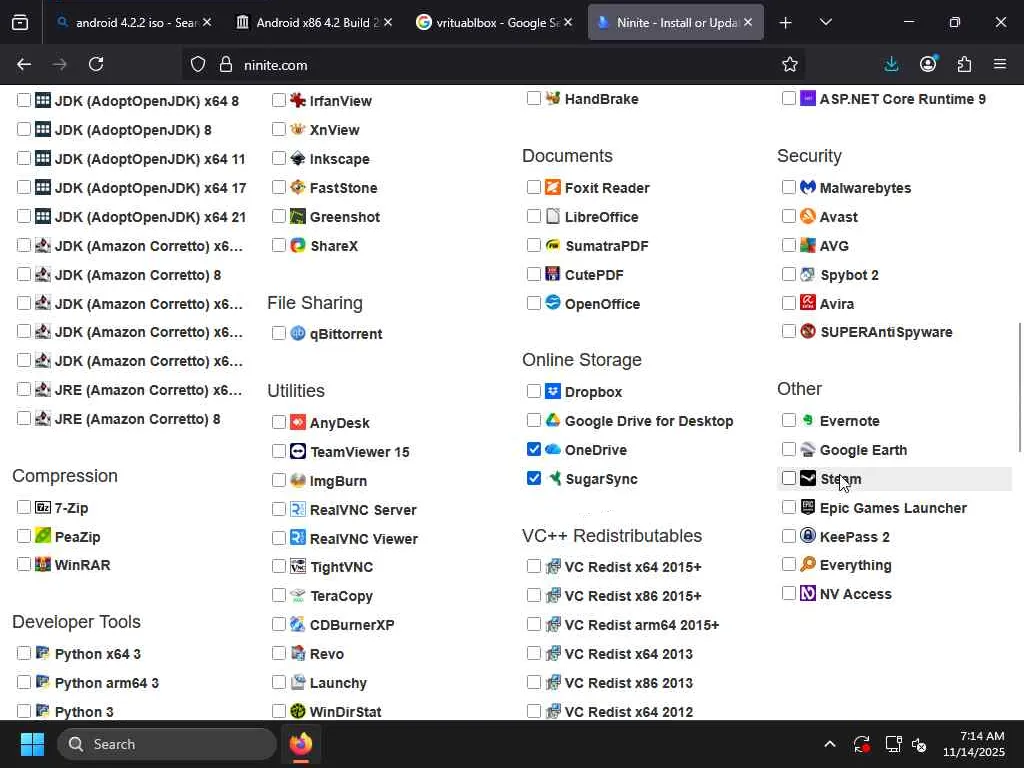The image size is (1024, 768).
Task: Click the site security shield icon
Action: point(198,64)
